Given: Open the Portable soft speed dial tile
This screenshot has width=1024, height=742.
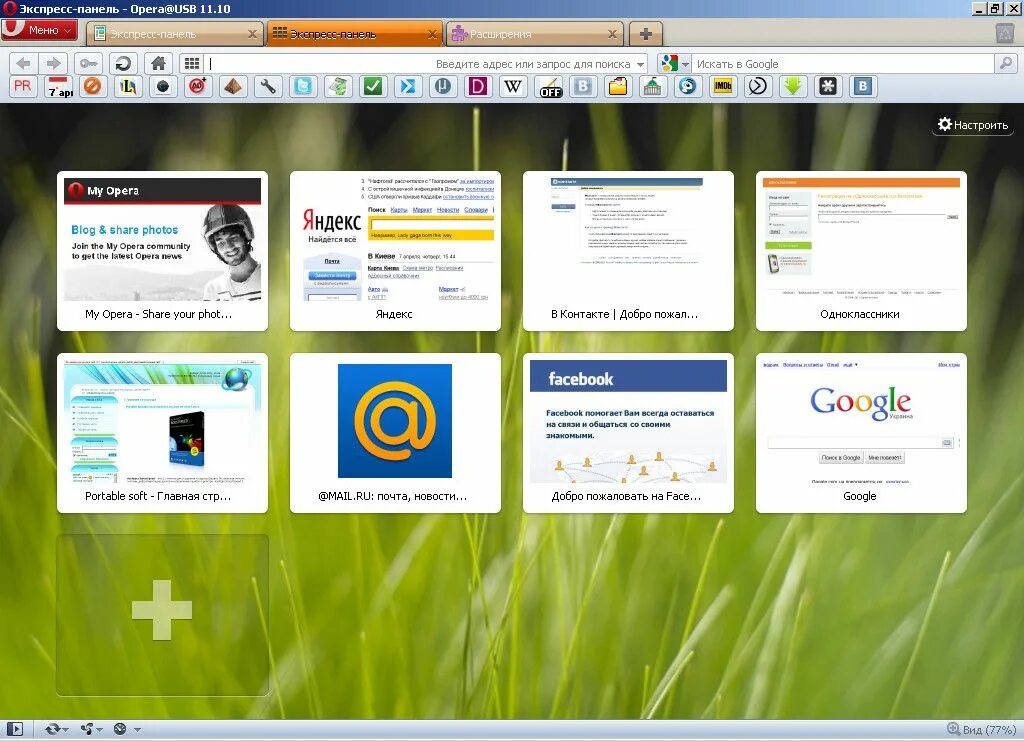Looking at the screenshot, I should pyautogui.click(x=163, y=433).
